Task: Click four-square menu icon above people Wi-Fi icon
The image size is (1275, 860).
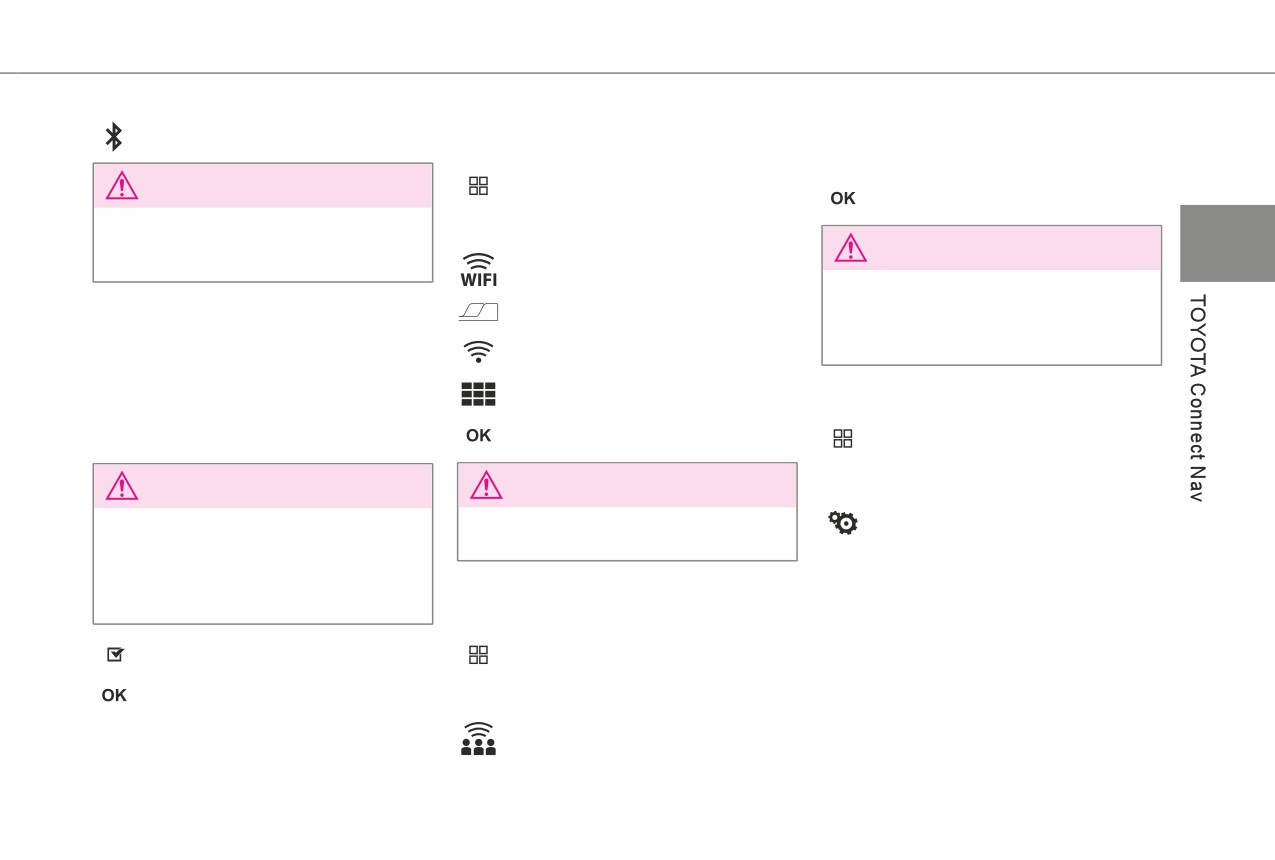Action: (x=478, y=655)
